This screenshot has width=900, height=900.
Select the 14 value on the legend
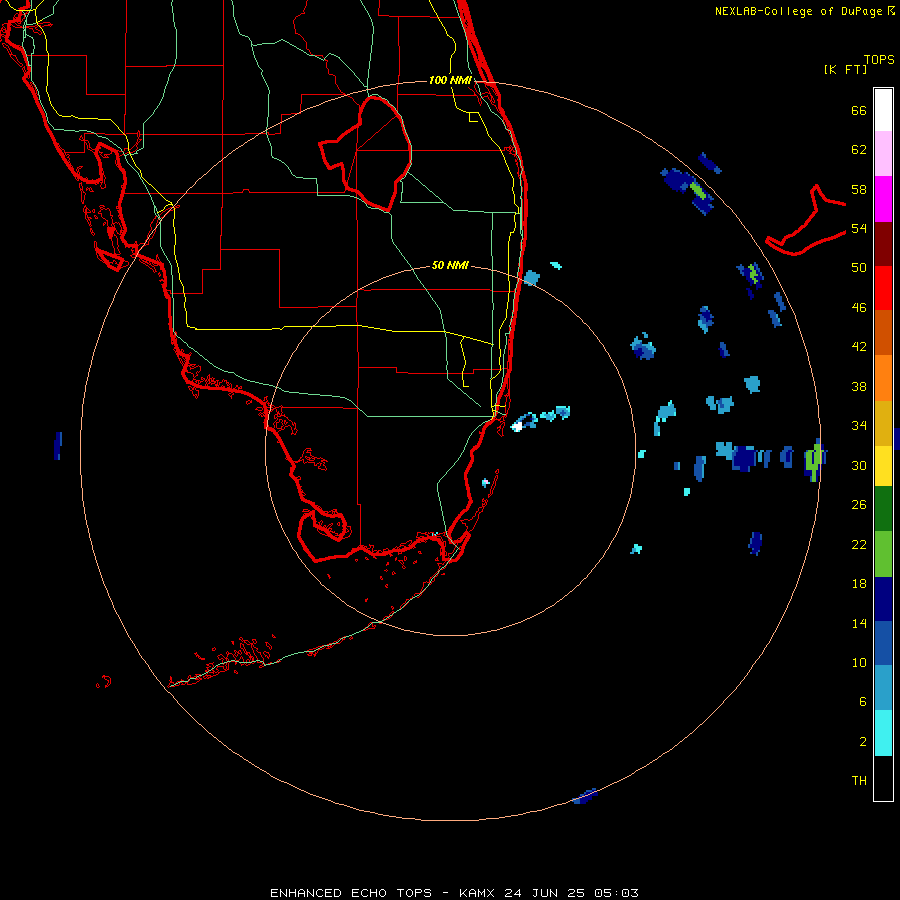859,623
